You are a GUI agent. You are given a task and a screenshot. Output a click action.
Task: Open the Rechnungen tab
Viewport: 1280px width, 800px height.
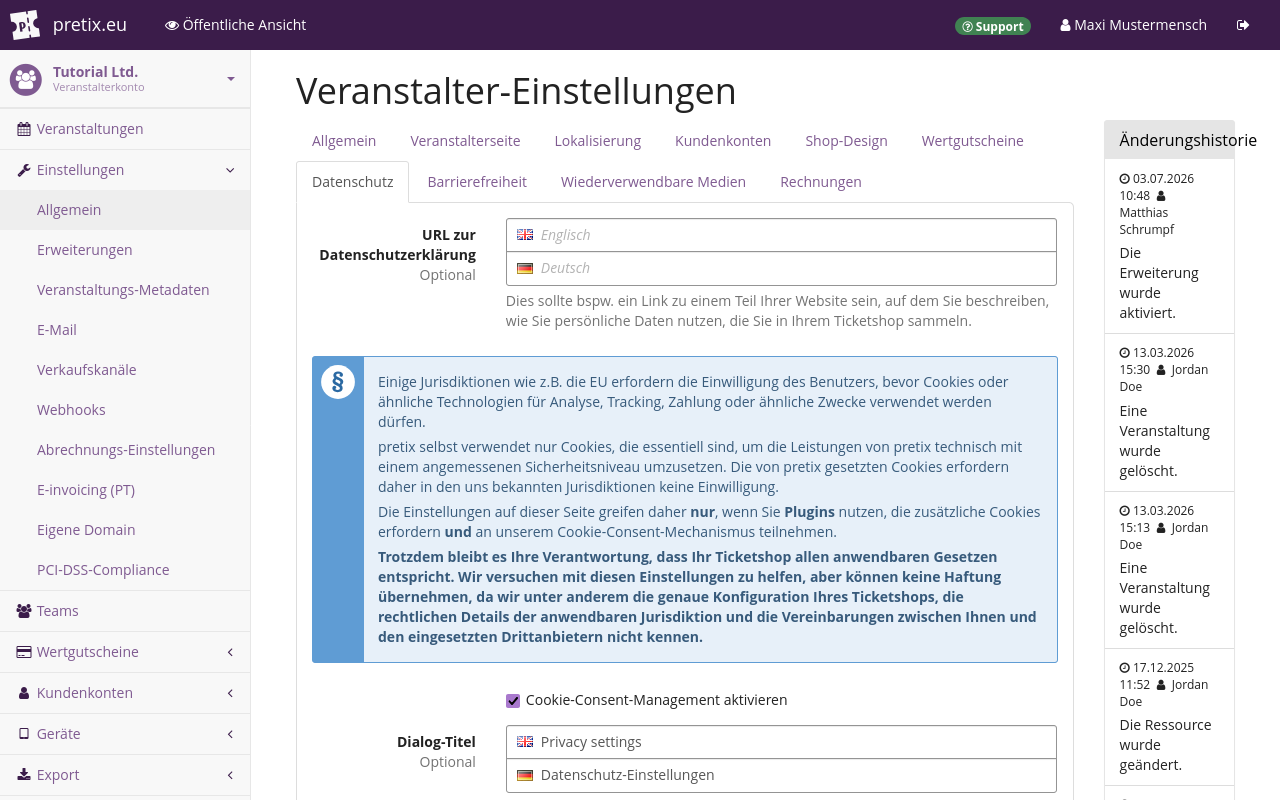[821, 182]
